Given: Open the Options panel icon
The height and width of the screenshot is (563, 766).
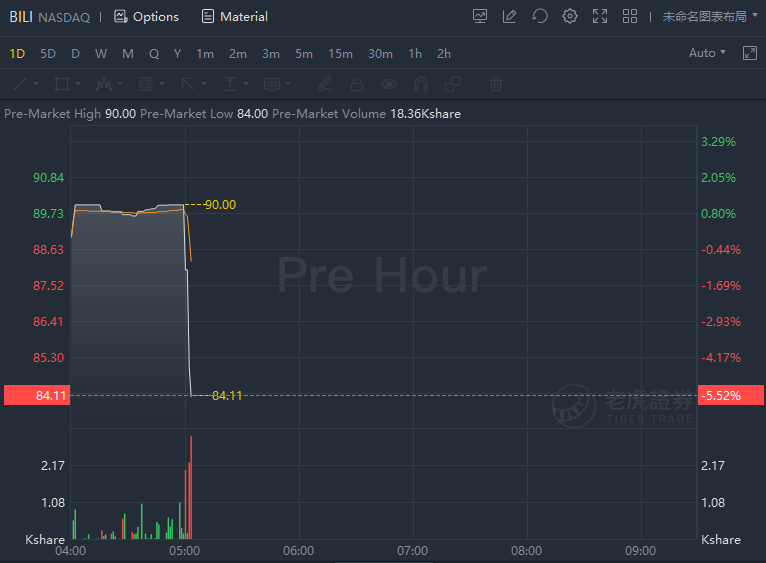Looking at the screenshot, I should (x=120, y=17).
